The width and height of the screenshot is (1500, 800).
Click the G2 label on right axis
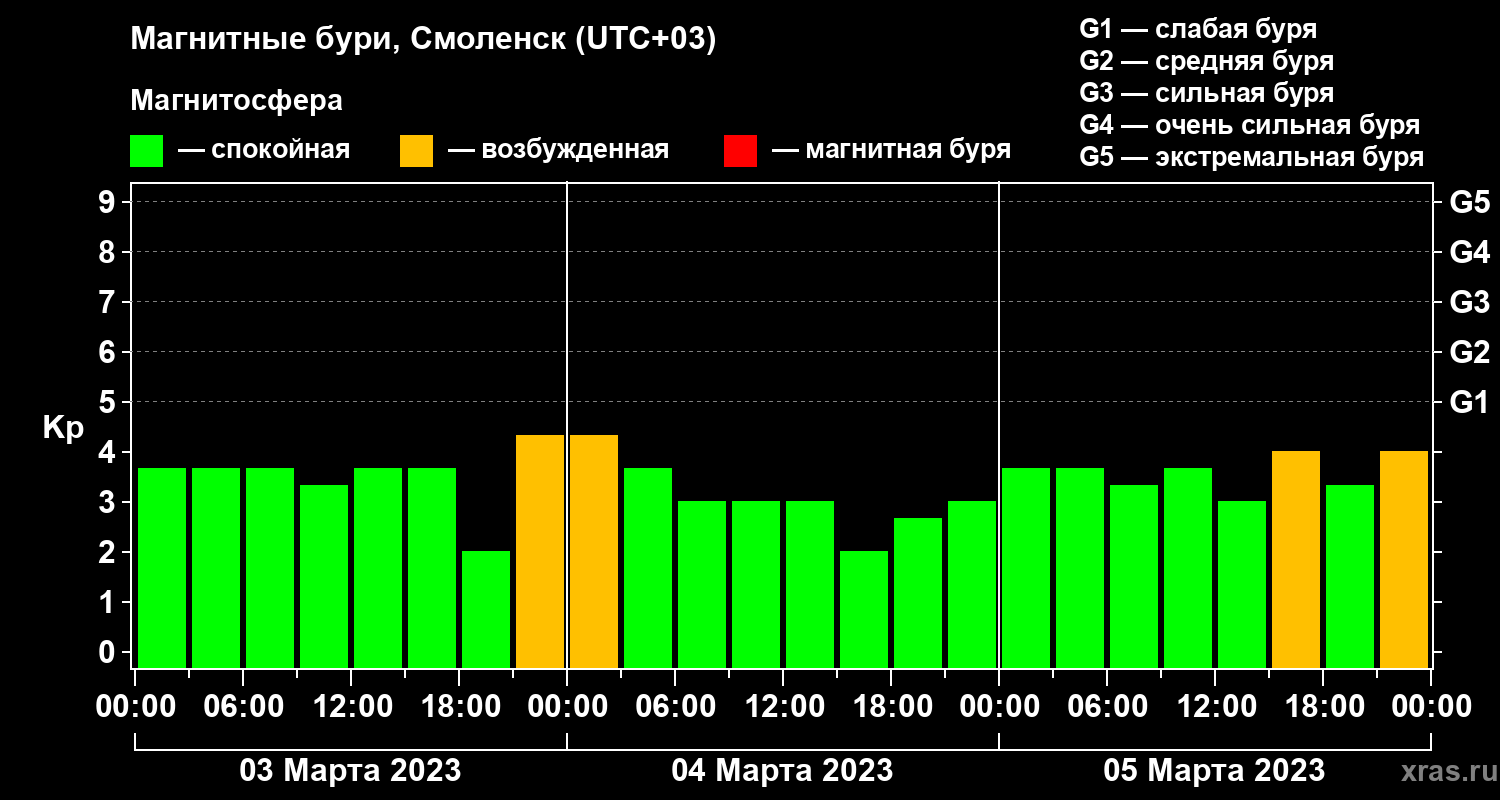point(1469,352)
